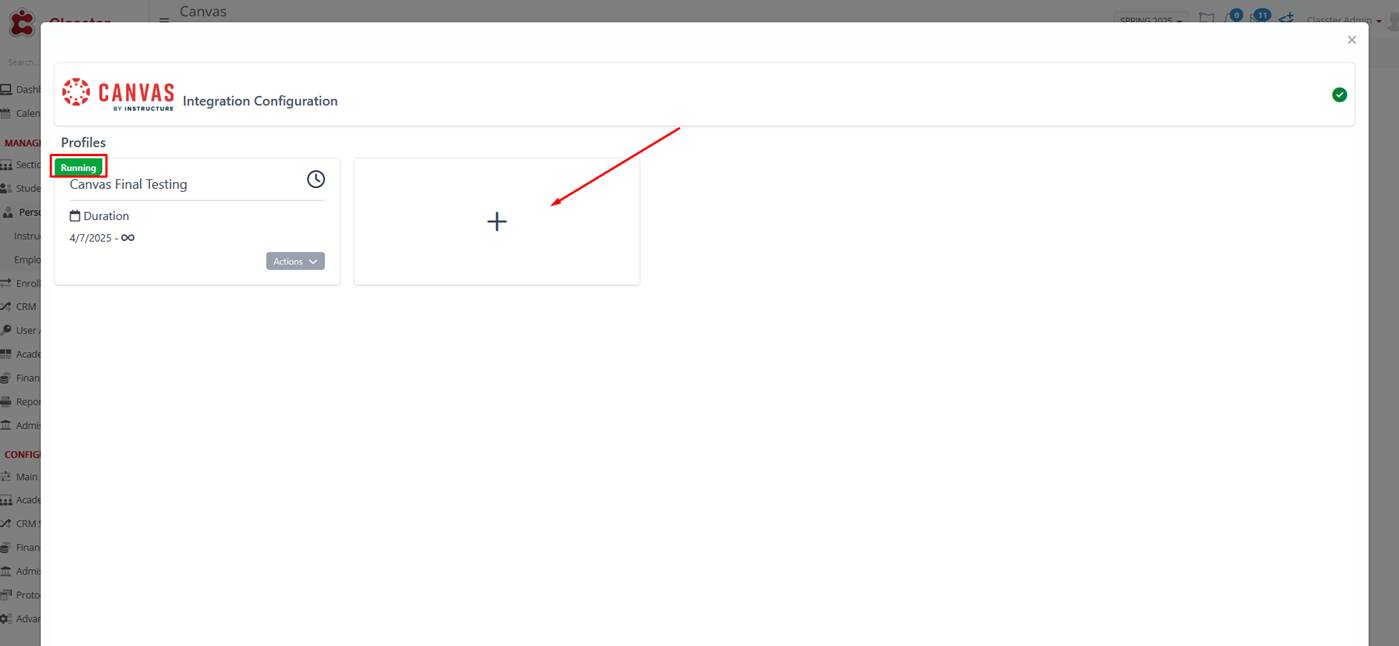This screenshot has width=1399, height=646.
Task: Click the Running status badge
Action: point(78,168)
